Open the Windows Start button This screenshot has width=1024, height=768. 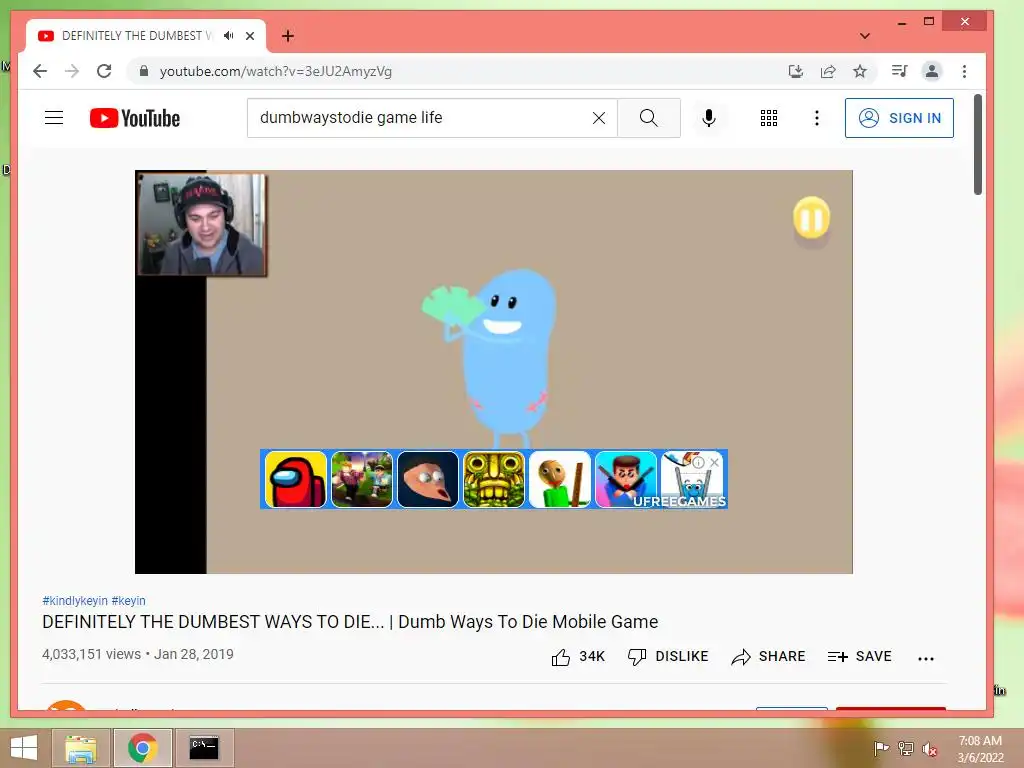(x=24, y=748)
